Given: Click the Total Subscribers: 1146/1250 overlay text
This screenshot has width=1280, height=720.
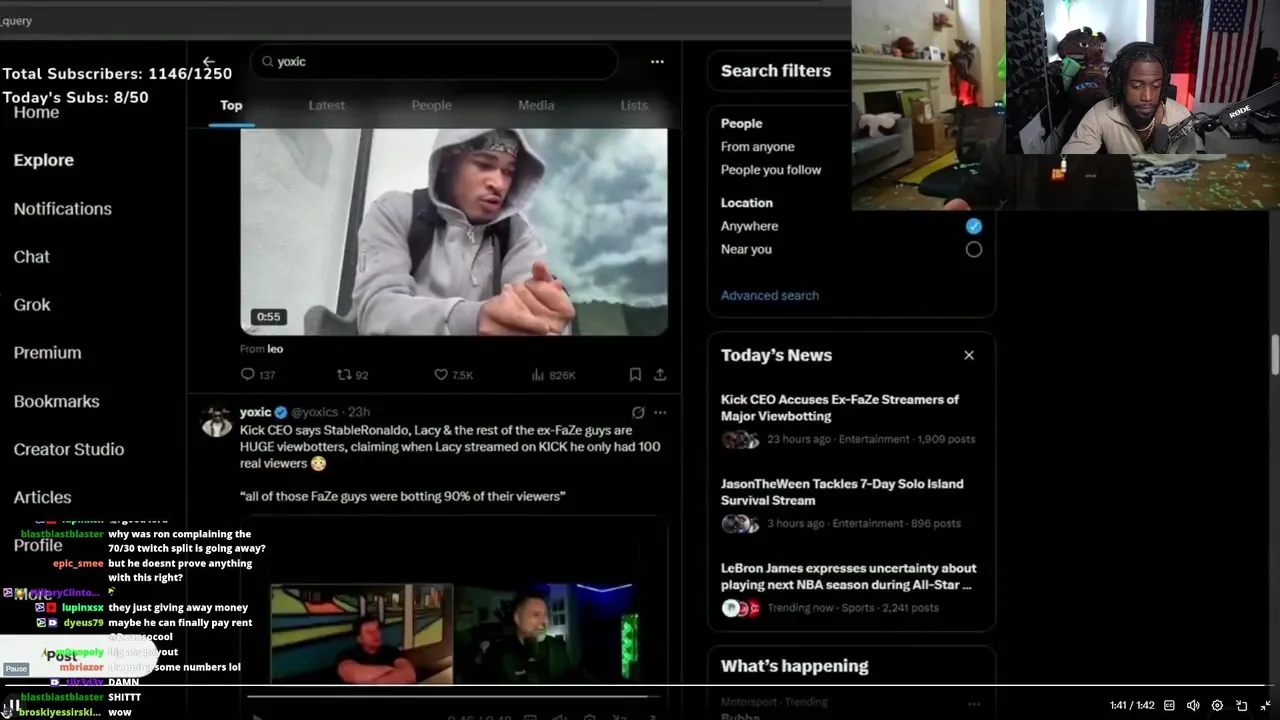Looking at the screenshot, I should [117, 74].
